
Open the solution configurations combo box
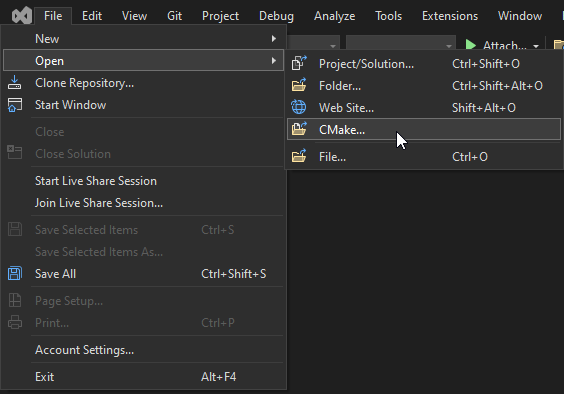(x=314, y=42)
